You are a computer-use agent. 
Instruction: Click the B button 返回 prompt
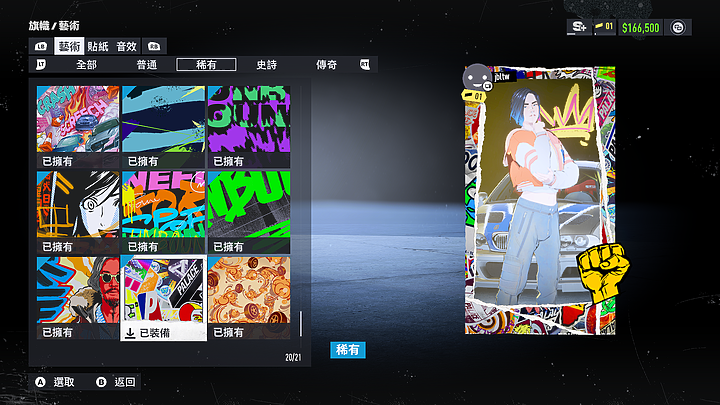pos(116,382)
